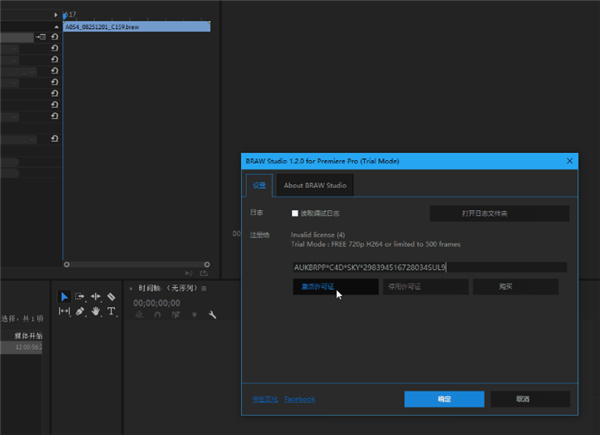This screenshot has width=600, height=435.
Task: Select the 设置 settings tab
Action: click(259, 185)
